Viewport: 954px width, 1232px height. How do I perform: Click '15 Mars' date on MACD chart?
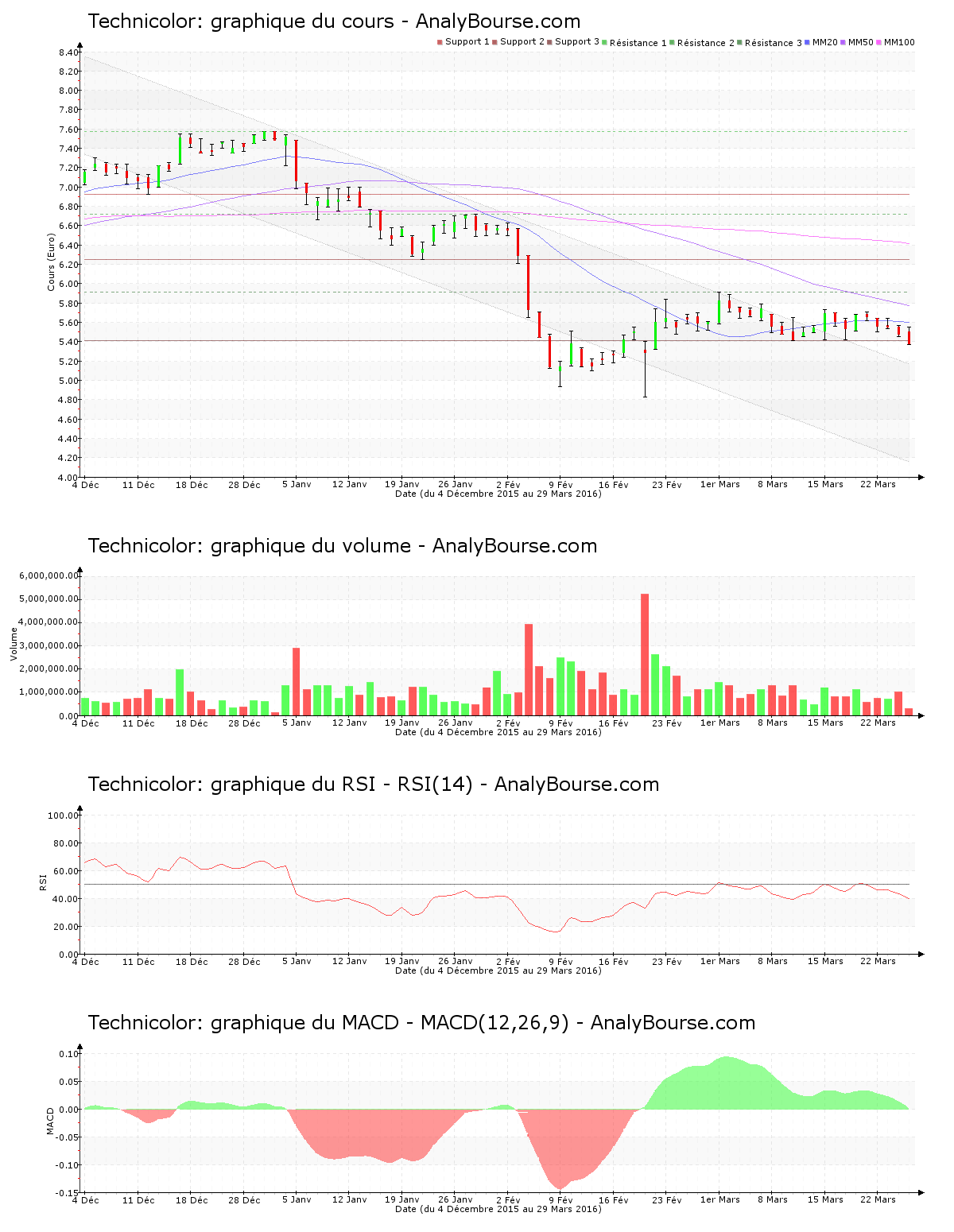pos(825,1199)
